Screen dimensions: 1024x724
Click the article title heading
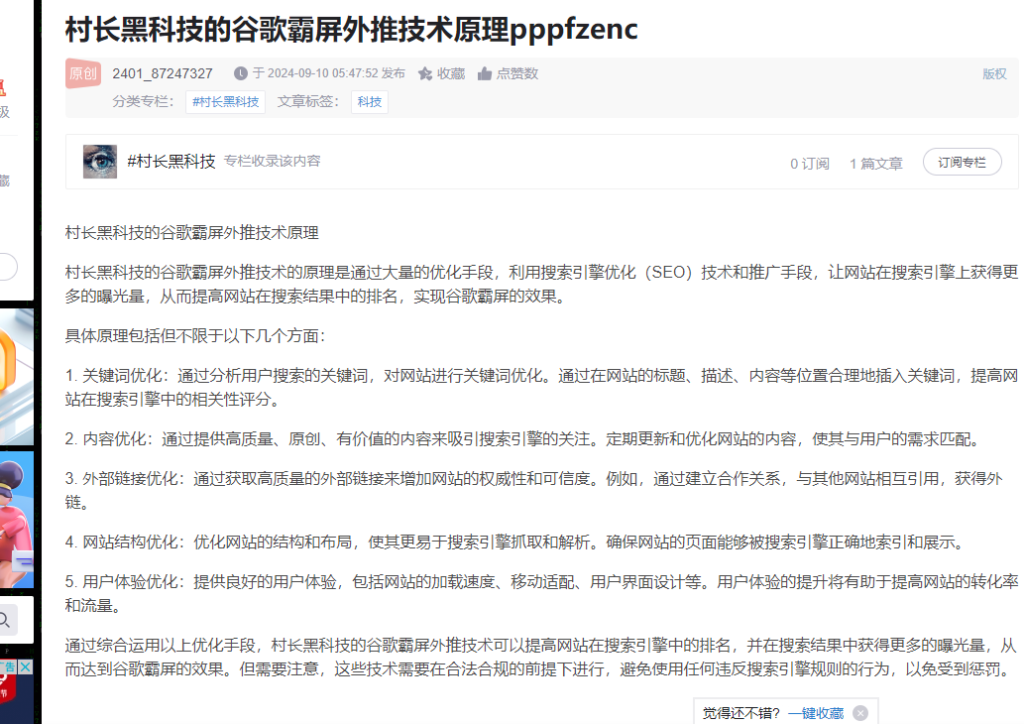351,30
